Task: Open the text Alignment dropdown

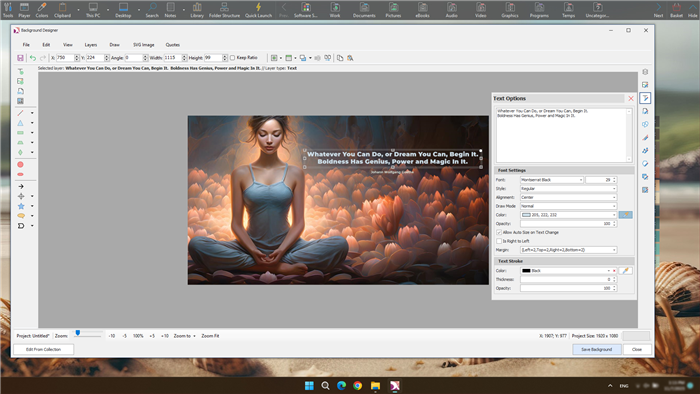Action: click(568, 197)
